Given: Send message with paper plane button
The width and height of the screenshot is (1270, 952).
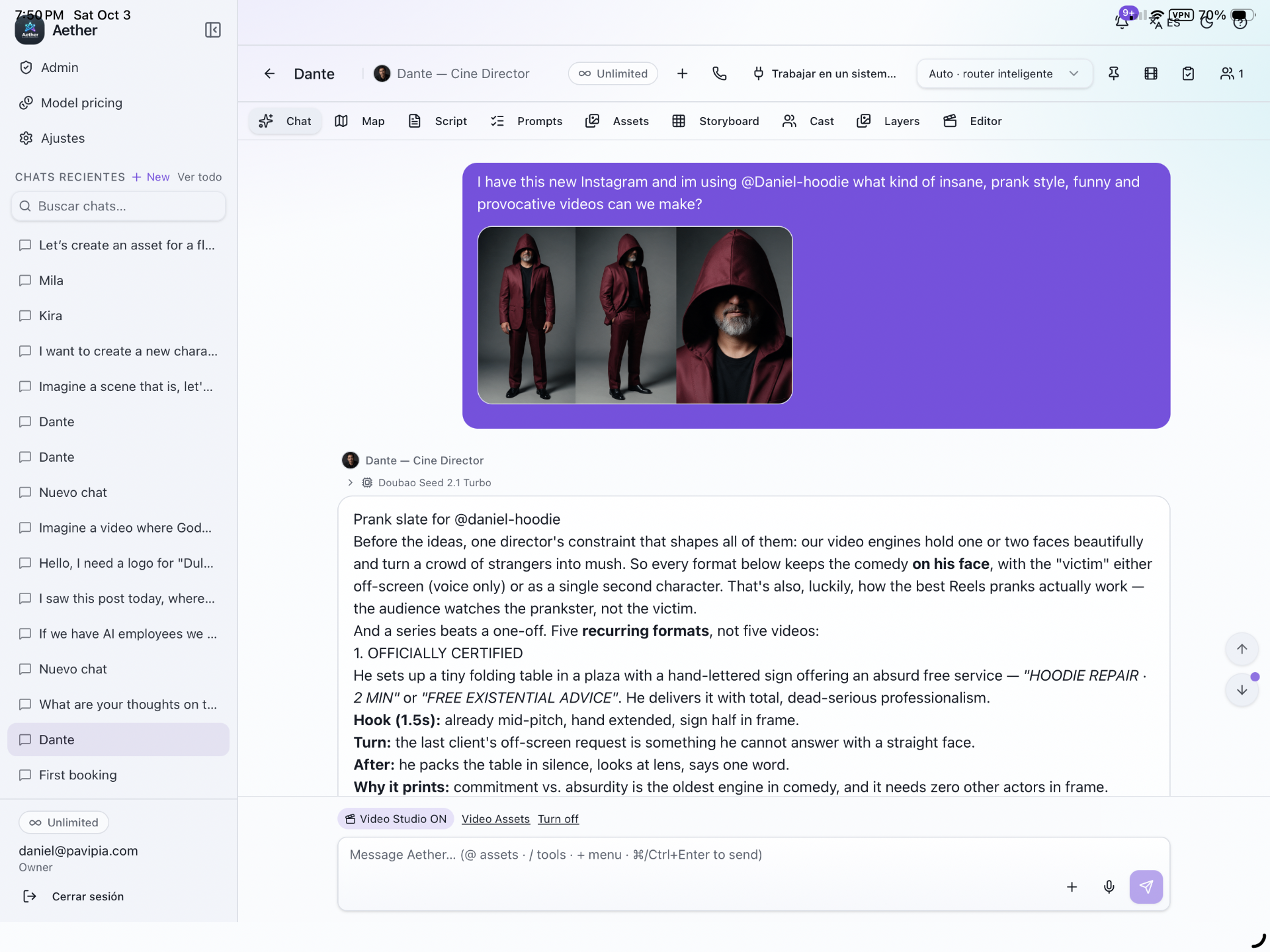Looking at the screenshot, I should 1146,887.
